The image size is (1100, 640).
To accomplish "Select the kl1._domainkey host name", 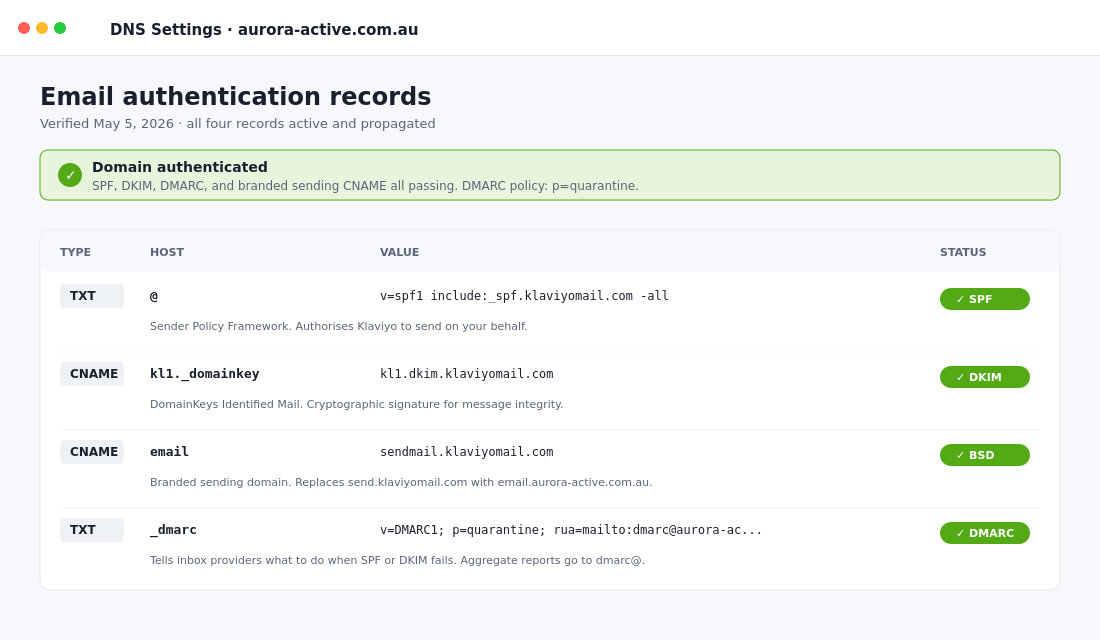I will (205, 374).
